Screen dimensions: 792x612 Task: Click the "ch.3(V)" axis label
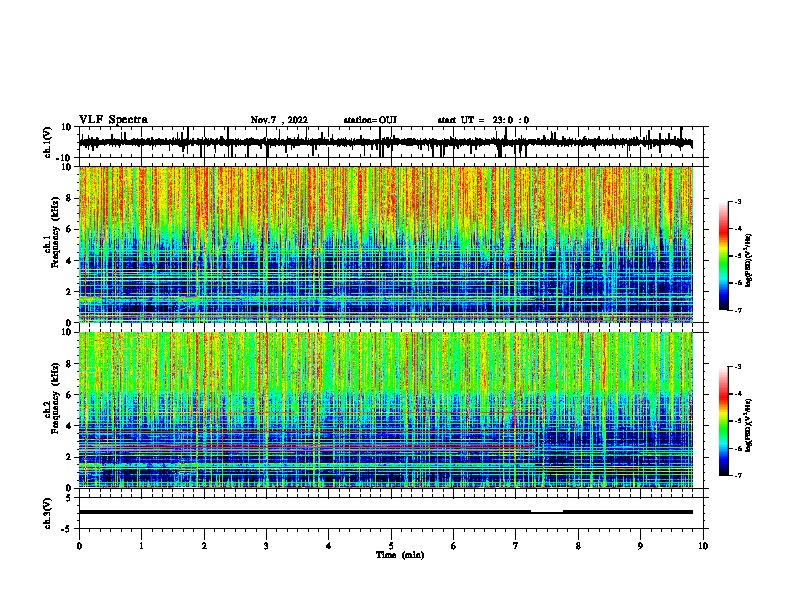[48, 513]
